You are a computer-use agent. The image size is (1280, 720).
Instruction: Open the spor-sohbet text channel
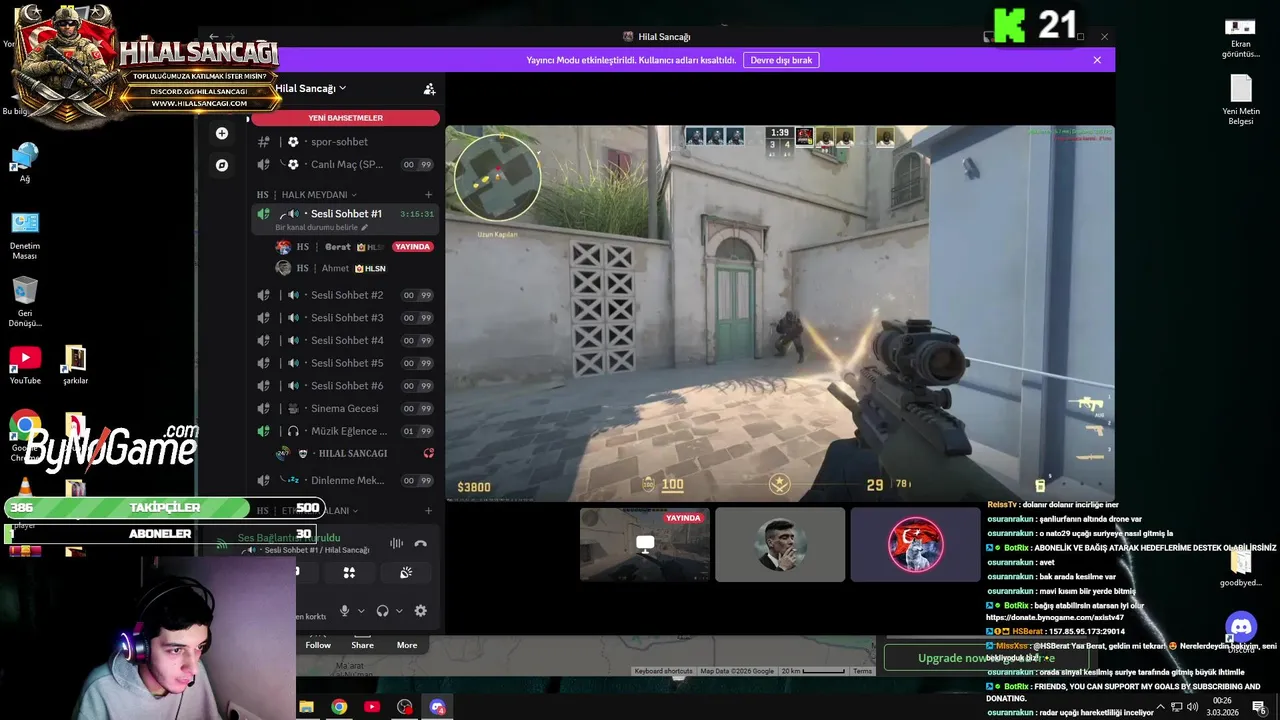tap(345, 142)
